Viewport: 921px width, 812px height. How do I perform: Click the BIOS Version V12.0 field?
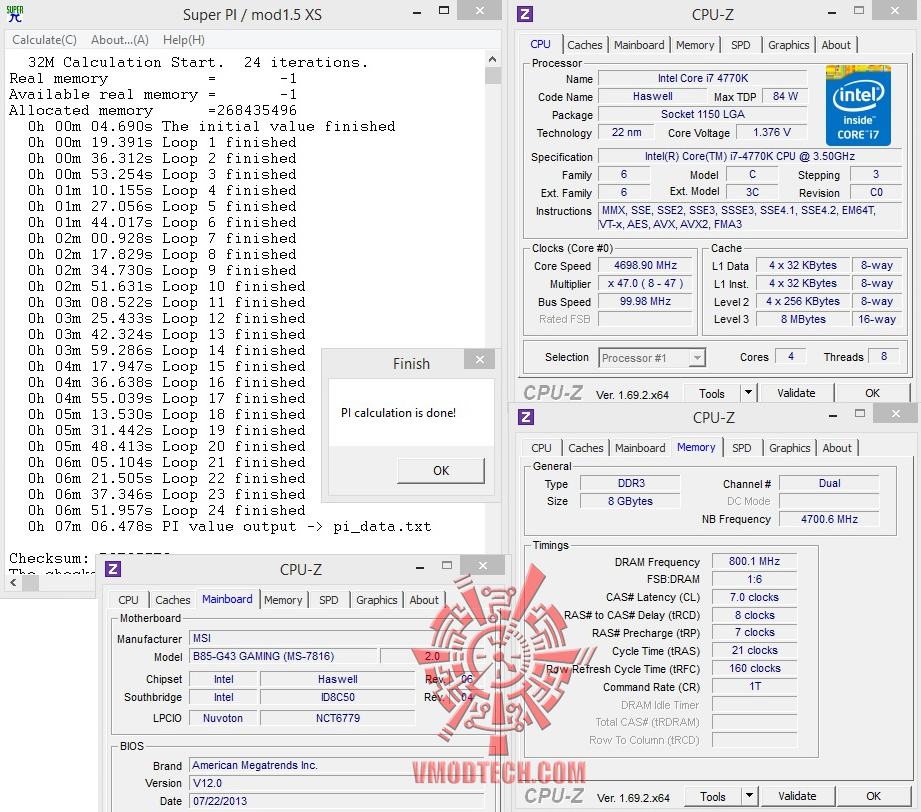coord(336,783)
